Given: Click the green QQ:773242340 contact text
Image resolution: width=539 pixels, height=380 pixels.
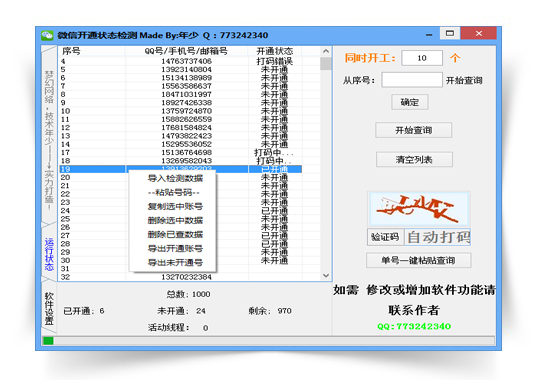Looking at the screenshot, I should click(x=414, y=326).
